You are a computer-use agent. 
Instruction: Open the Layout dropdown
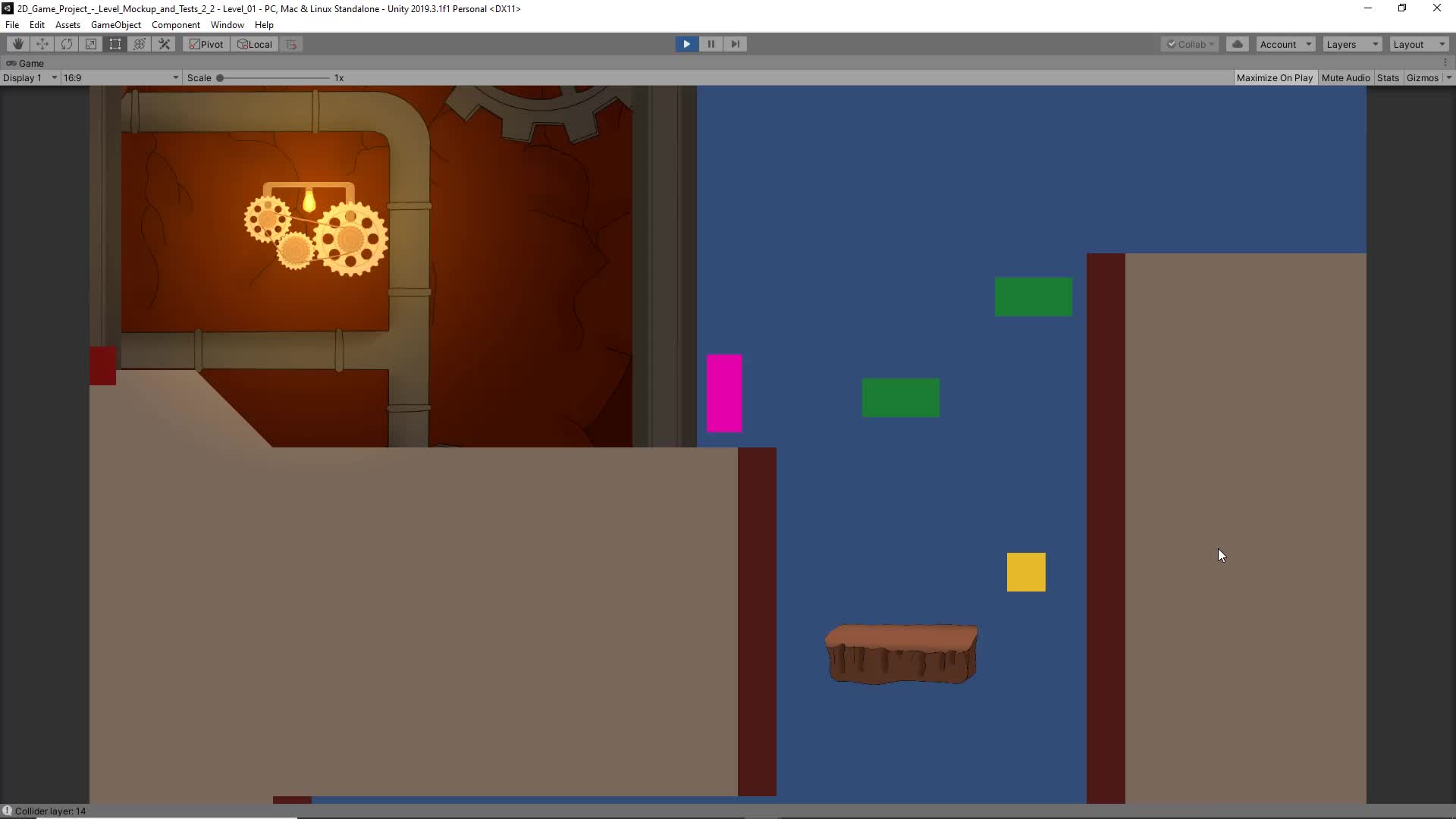pyautogui.click(x=1419, y=44)
